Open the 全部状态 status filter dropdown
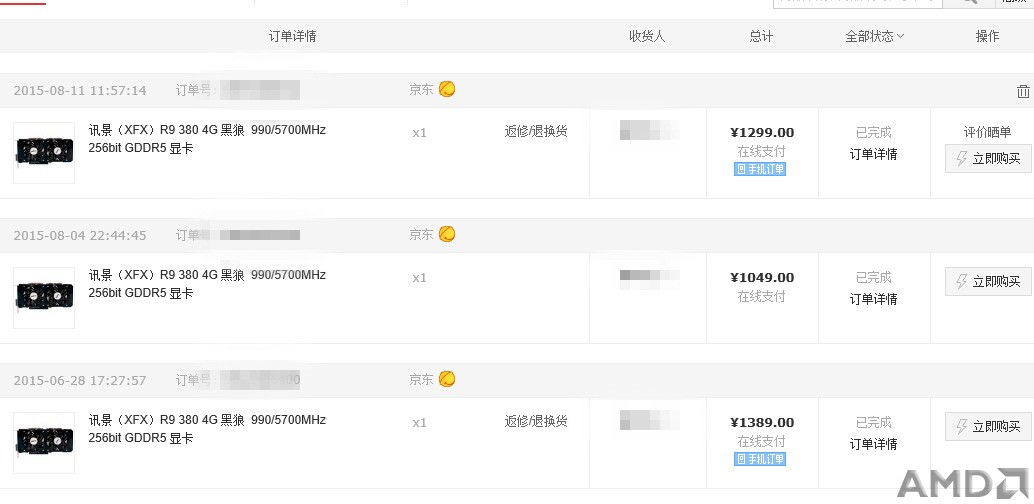 pos(874,36)
